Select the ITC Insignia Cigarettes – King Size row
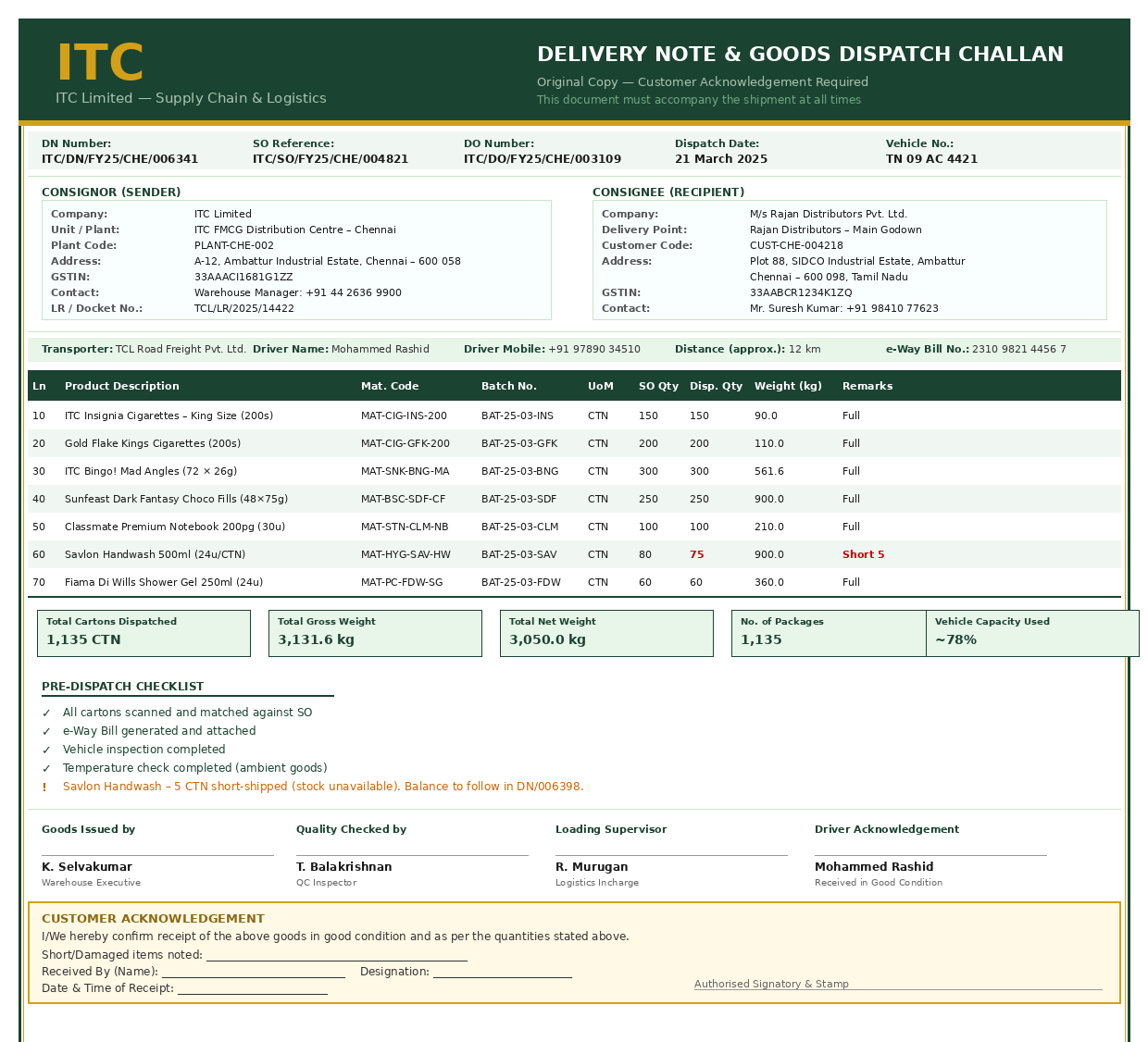Image resolution: width=1148 pixels, height=1042 pixels. click(x=574, y=416)
